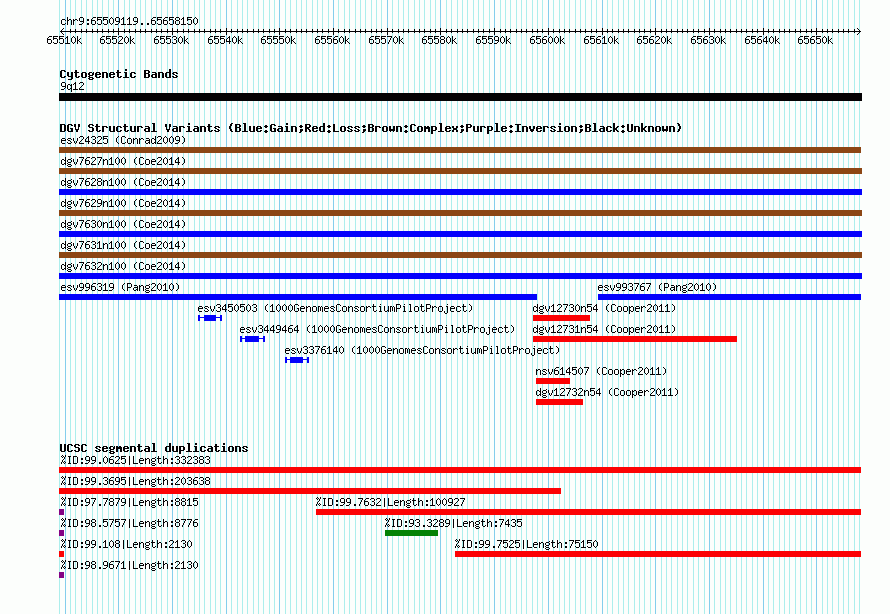This screenshot has width=890, height=614.
Task: Click the 65600k ruler tick label
Action: coord(547,40)
